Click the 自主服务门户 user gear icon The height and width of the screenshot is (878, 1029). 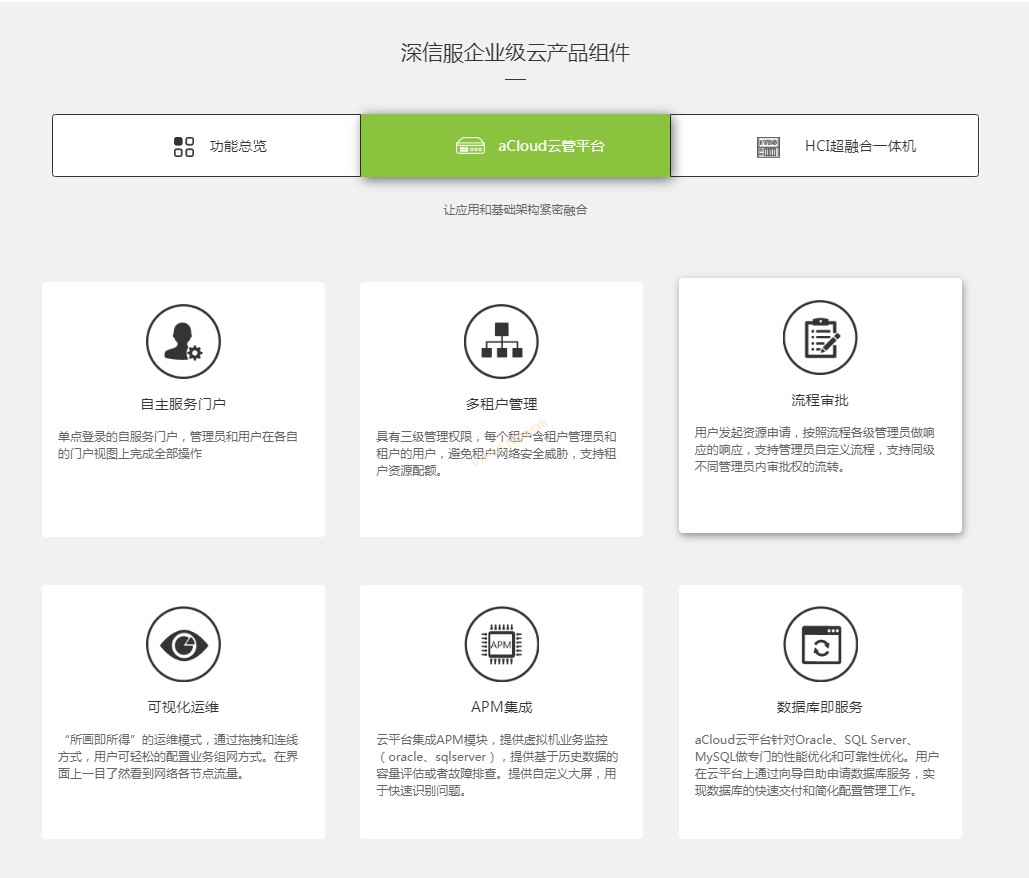183,340
